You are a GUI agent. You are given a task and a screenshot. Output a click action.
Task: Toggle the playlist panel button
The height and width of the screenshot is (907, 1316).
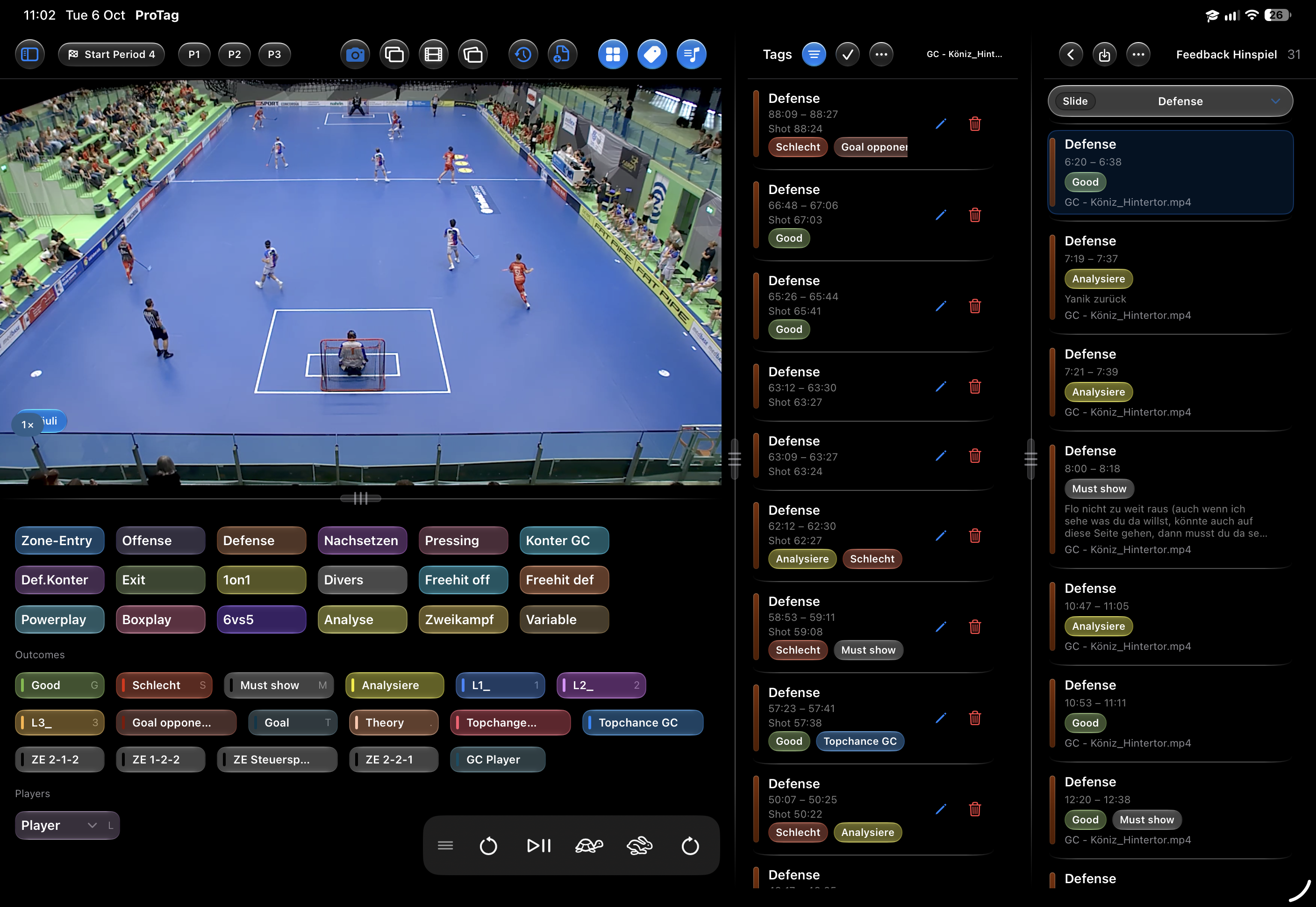(x=691, y=55)
